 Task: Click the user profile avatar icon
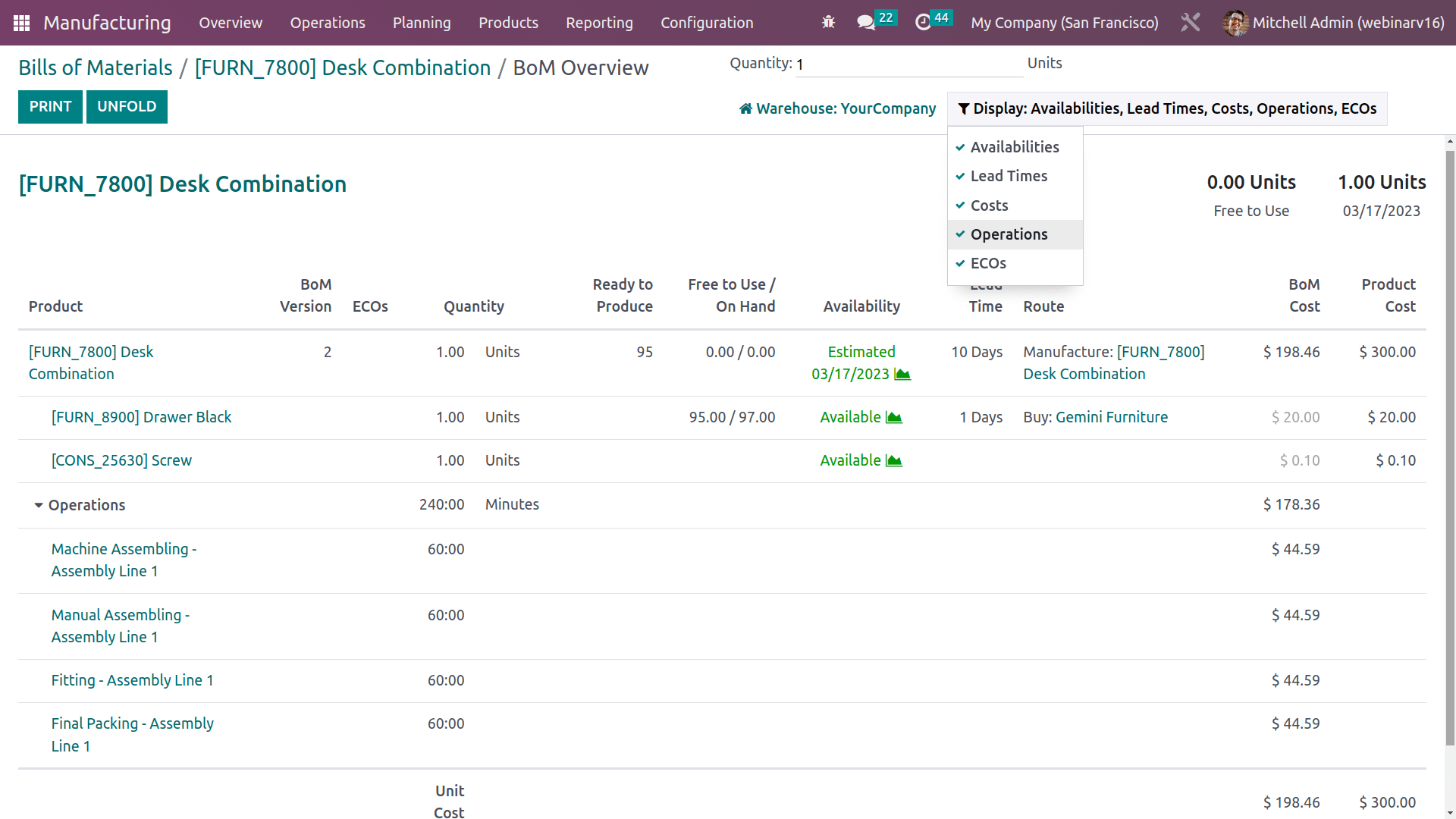tap(1236, 22)
